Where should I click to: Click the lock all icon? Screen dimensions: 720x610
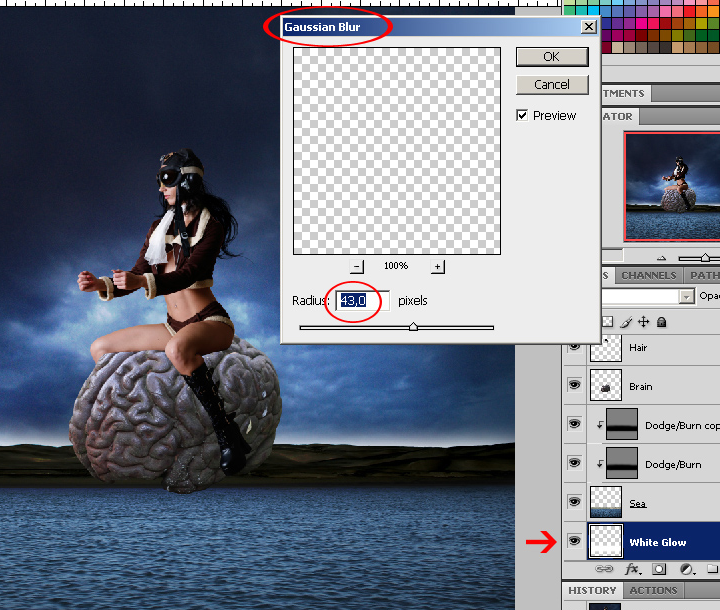pos(662,322)
